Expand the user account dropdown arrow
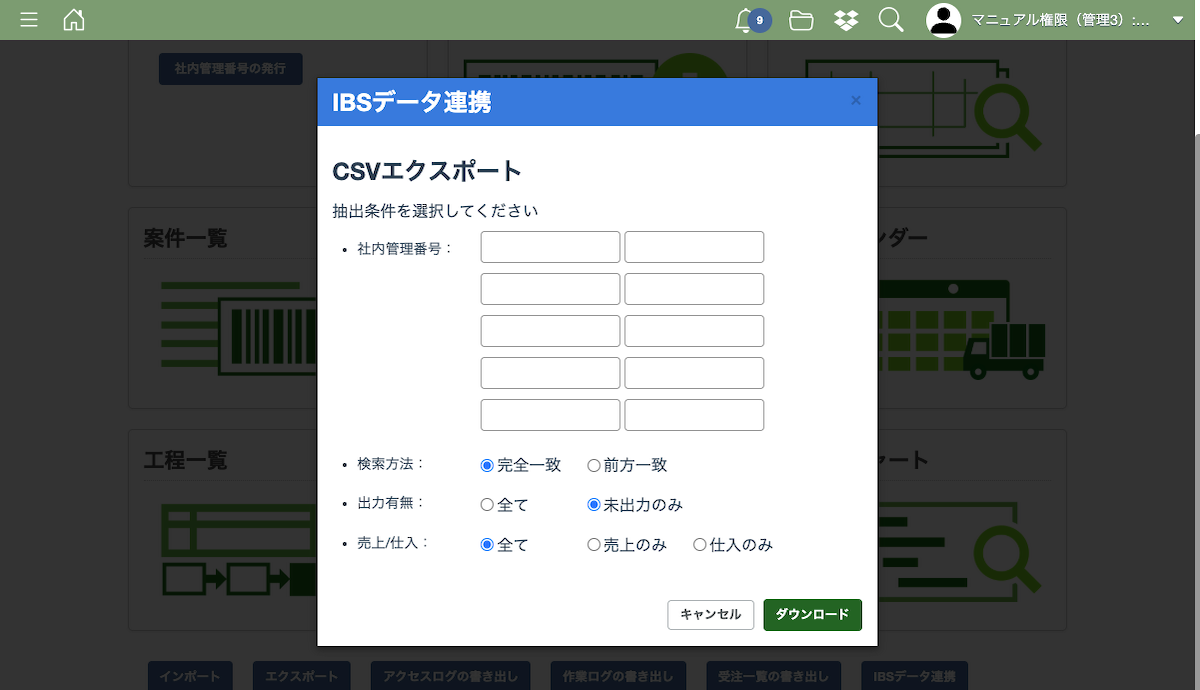This screenshot has height=690, width=1200. point(1177,20)
